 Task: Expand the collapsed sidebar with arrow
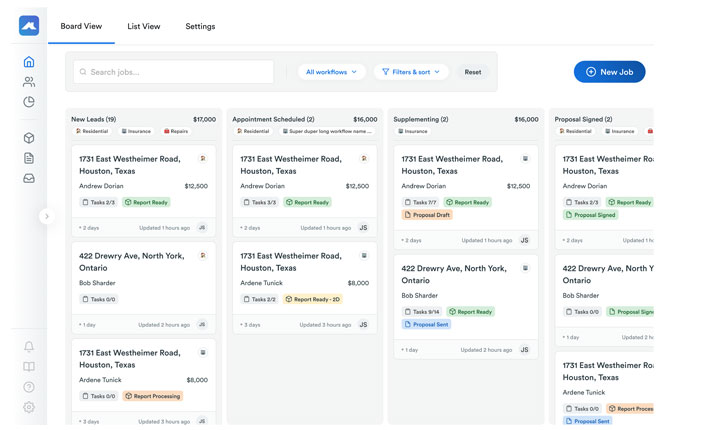pos(46,216)
